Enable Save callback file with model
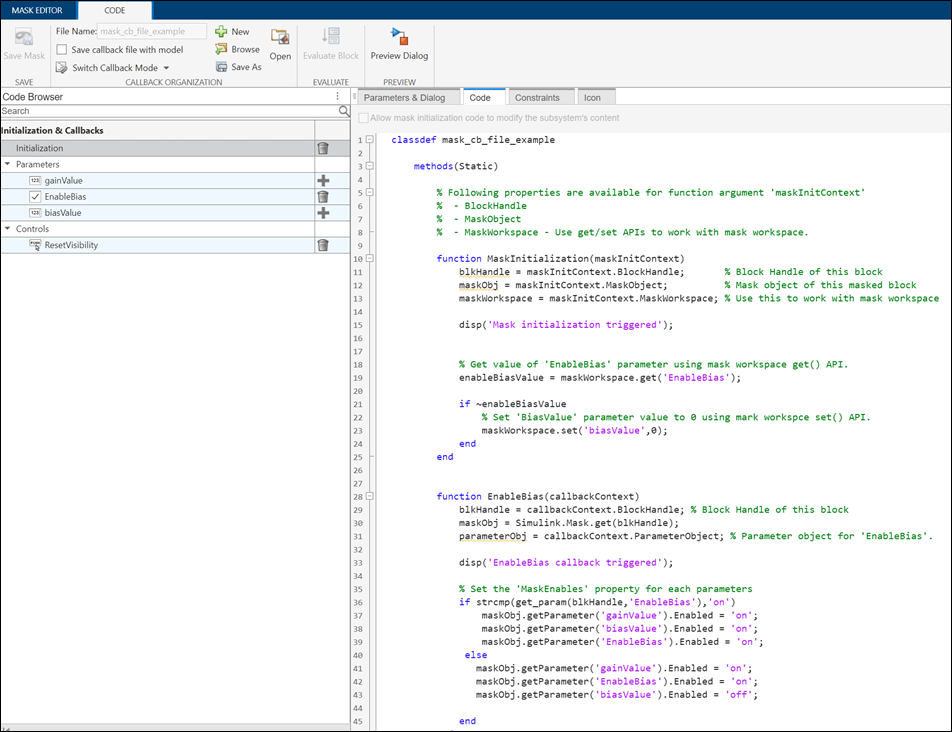Image resolution: width=952 pixels, height=732 pixels. tap(62, 50)
